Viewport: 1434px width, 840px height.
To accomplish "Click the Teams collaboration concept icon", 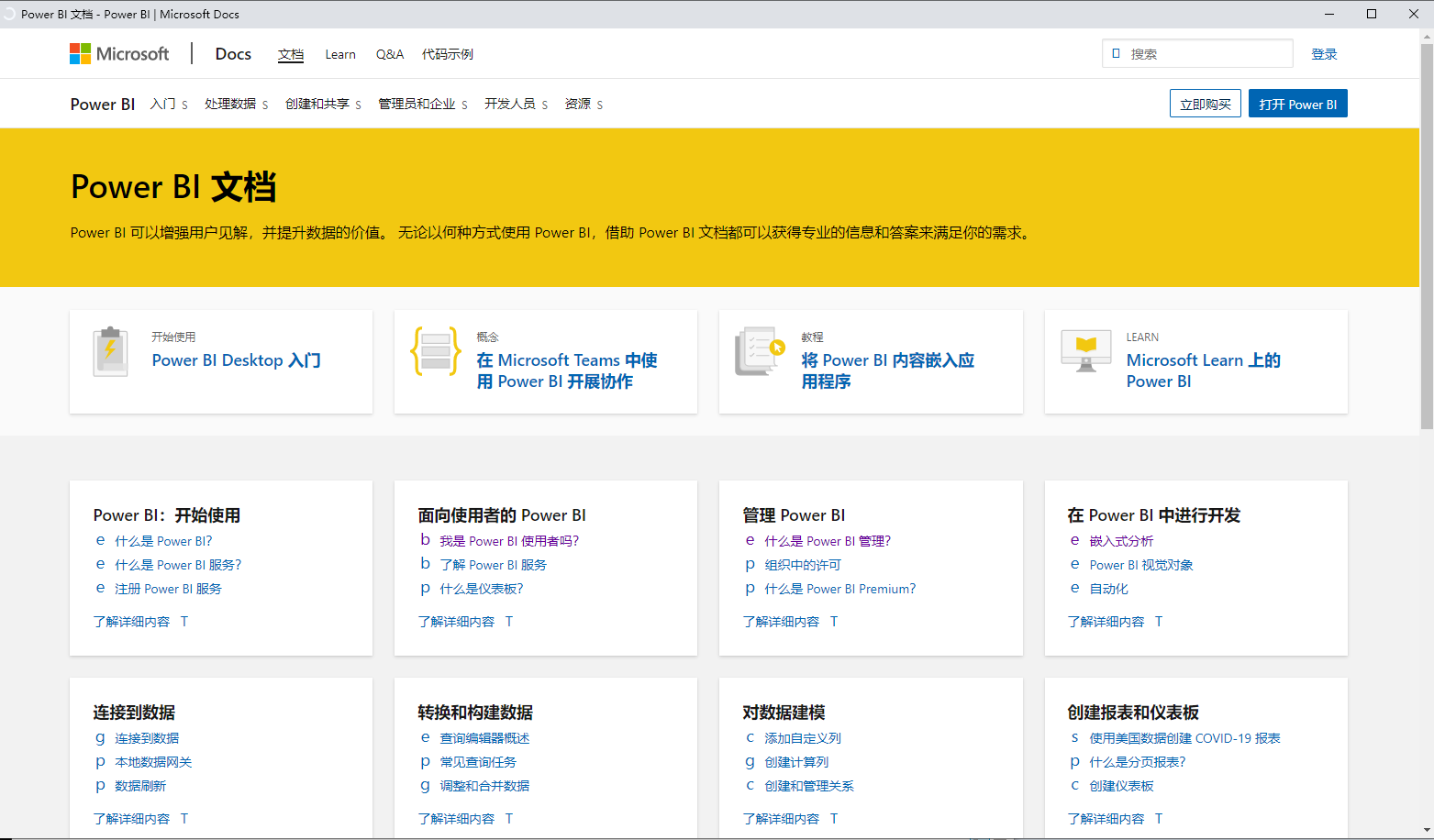I will tap(436, 351).
